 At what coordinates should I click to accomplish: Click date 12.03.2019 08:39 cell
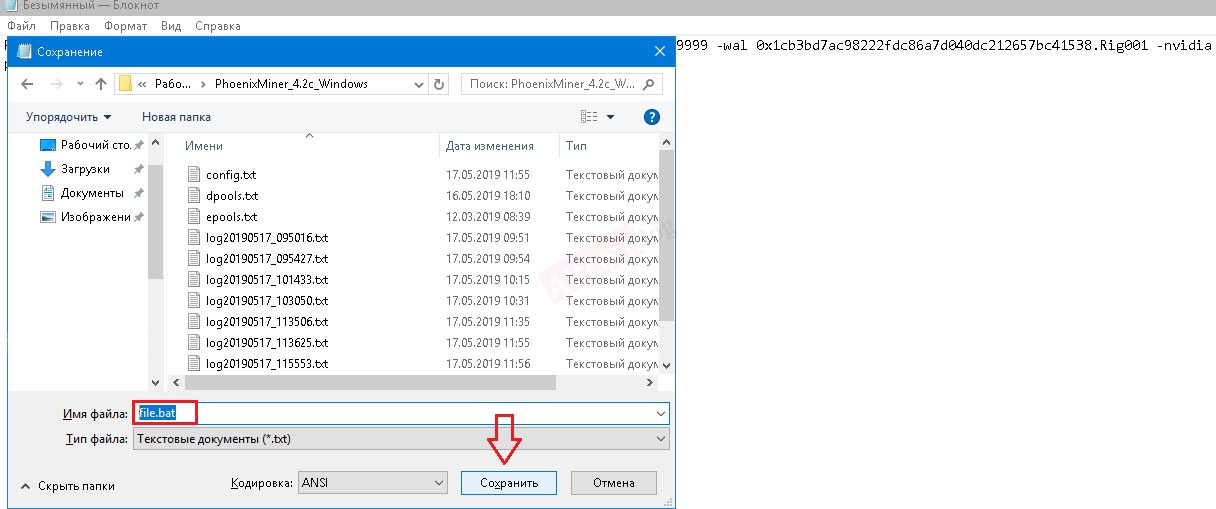(x=488, y=217)
